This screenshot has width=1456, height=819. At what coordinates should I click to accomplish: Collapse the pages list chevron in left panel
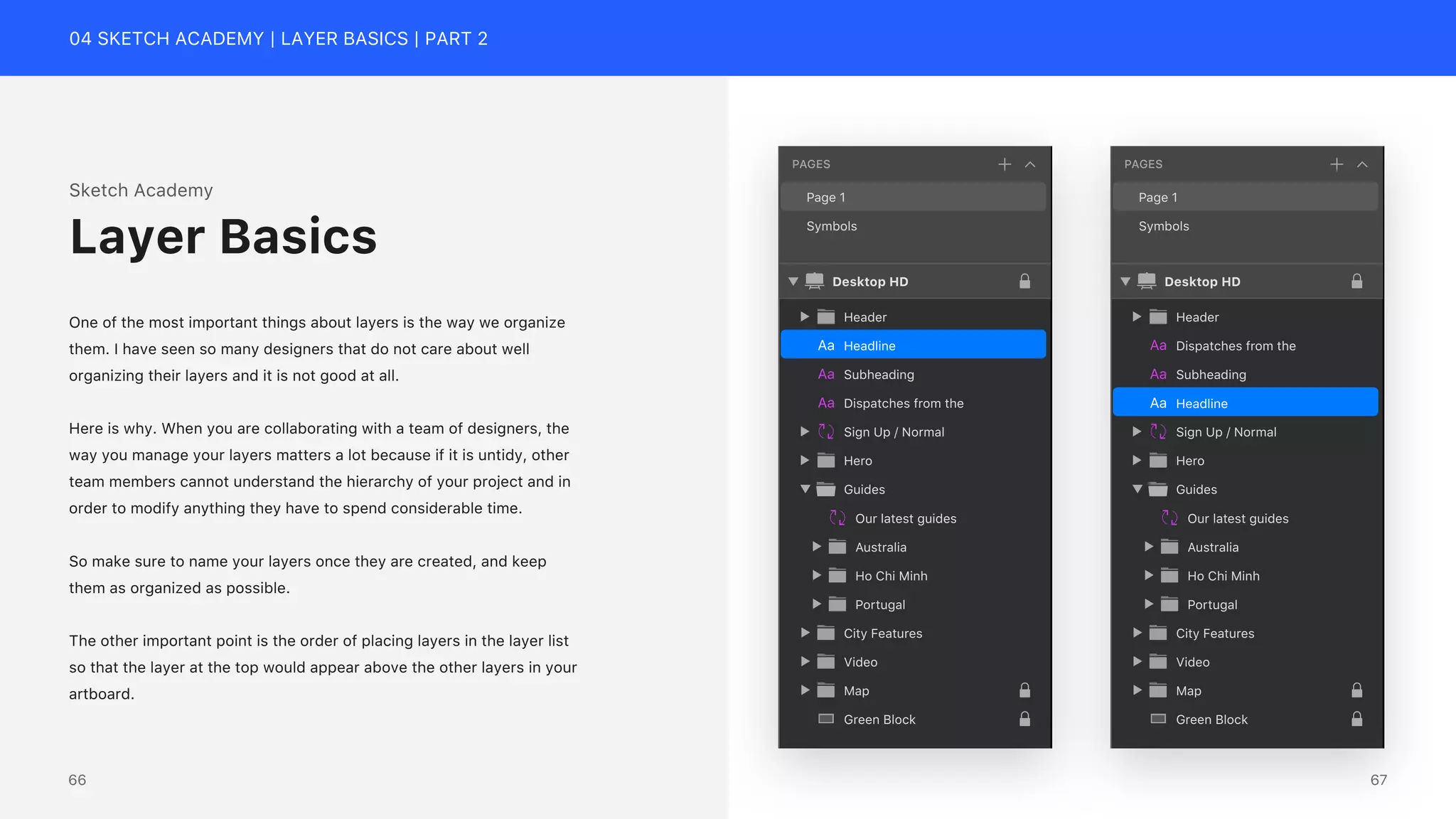click(1029, 164)
